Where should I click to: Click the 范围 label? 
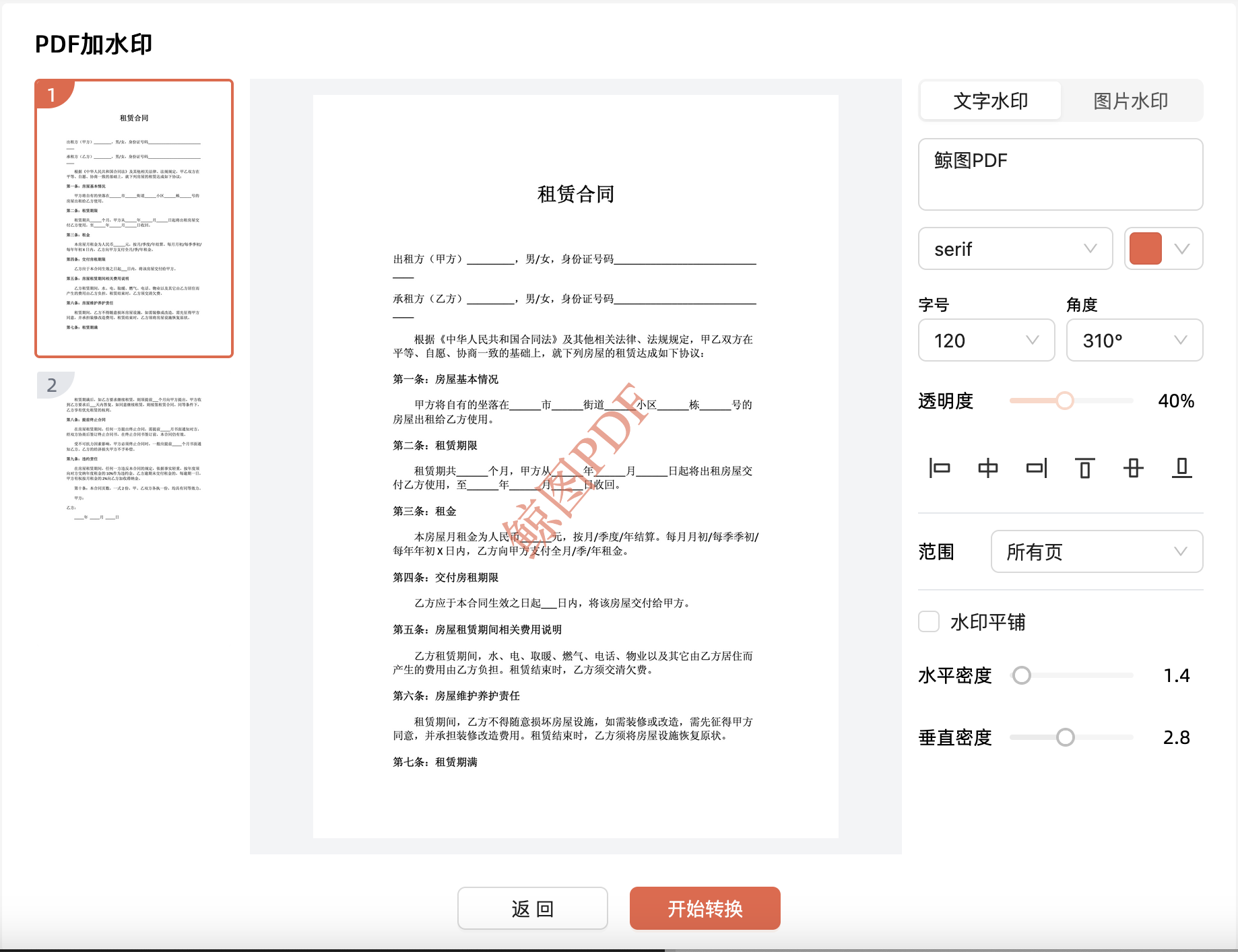point(936,552)
